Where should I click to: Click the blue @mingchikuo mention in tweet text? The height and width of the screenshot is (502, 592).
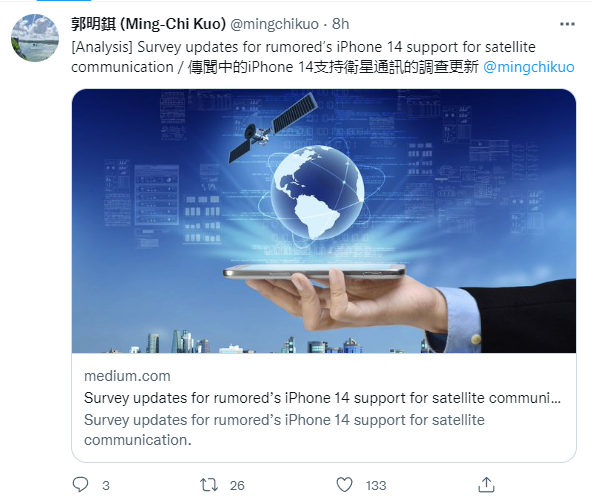529,67
